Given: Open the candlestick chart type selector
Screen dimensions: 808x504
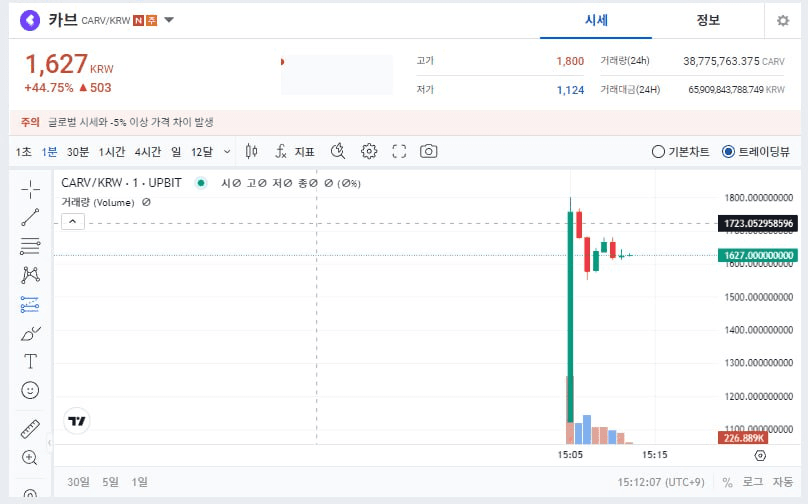Looking at the screenshot, I should [x=251, y=151].
